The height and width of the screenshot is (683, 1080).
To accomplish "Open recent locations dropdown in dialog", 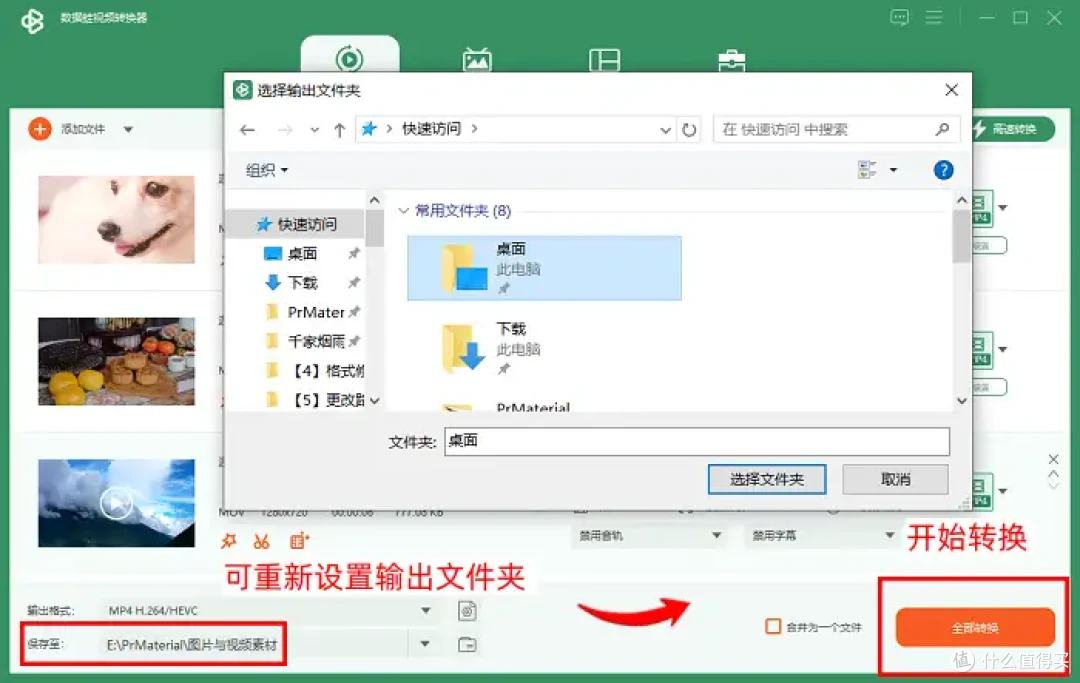I will tap(314, 129).
